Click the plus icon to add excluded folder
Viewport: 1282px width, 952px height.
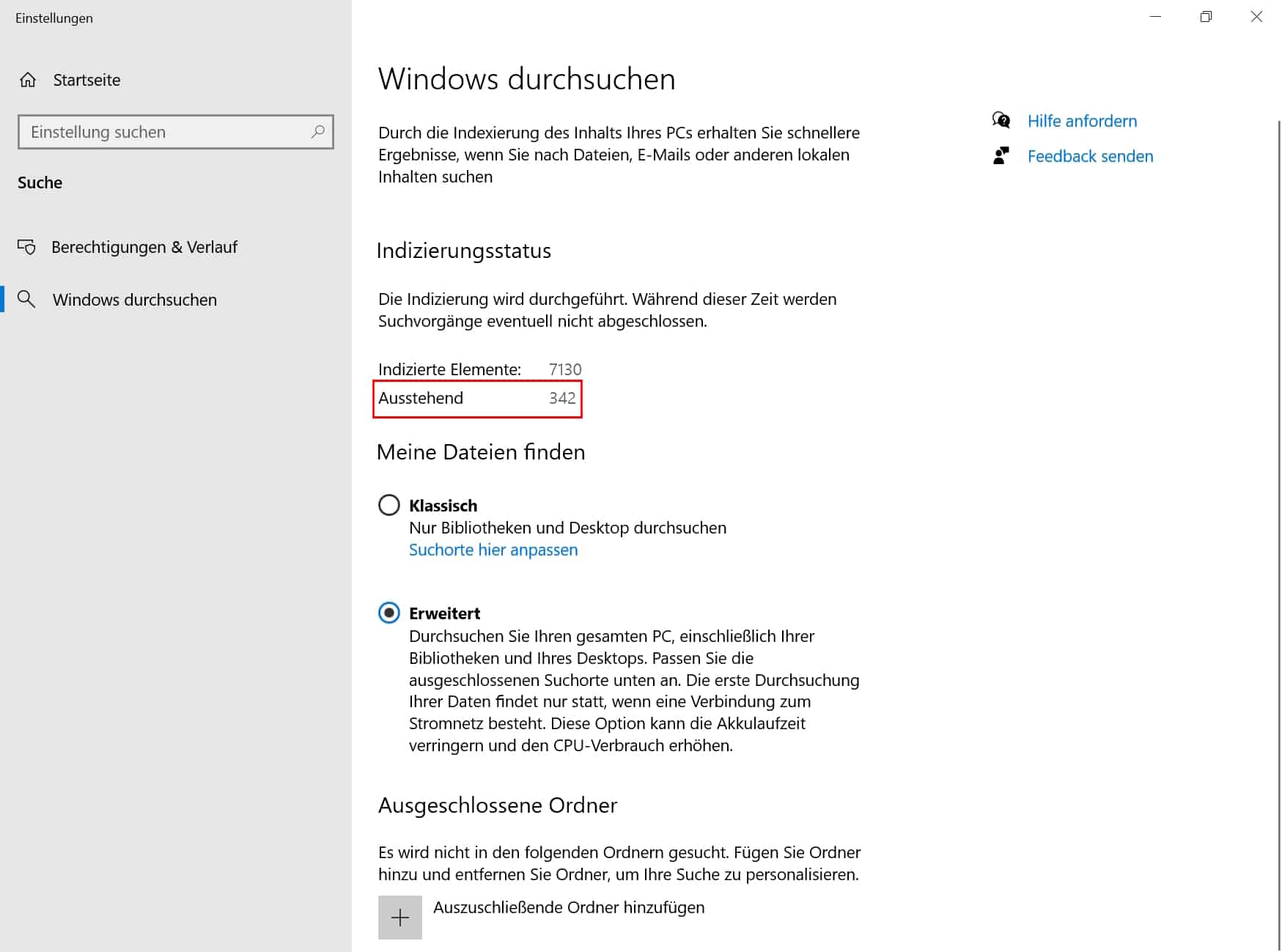400,918
